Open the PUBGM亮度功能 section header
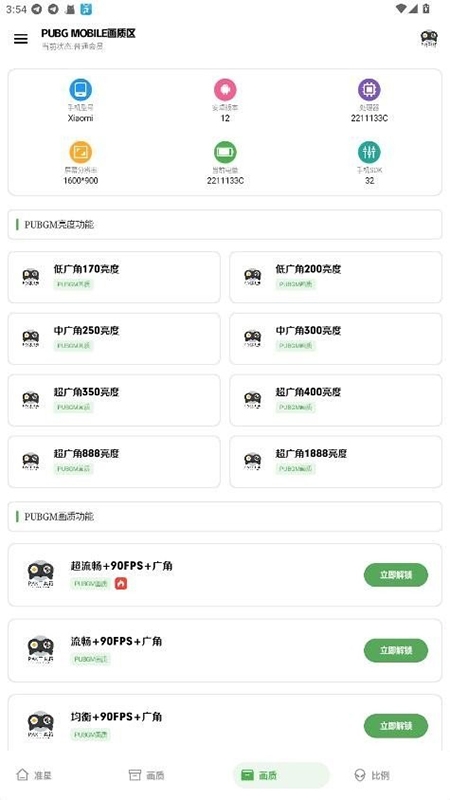This screenshot has width=450, height=800. [225, 224]
